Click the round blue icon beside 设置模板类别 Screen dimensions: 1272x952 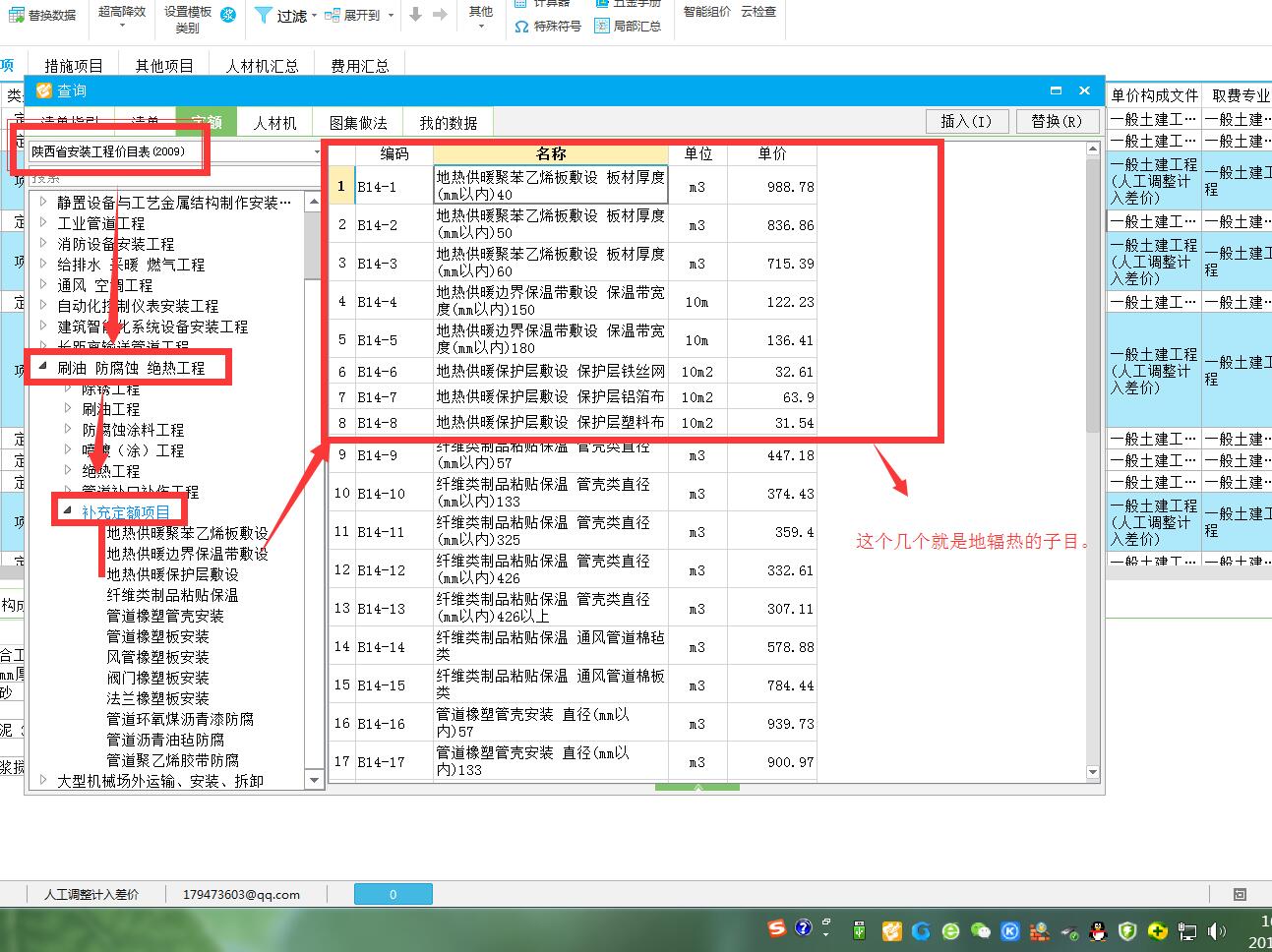point(228,15)
